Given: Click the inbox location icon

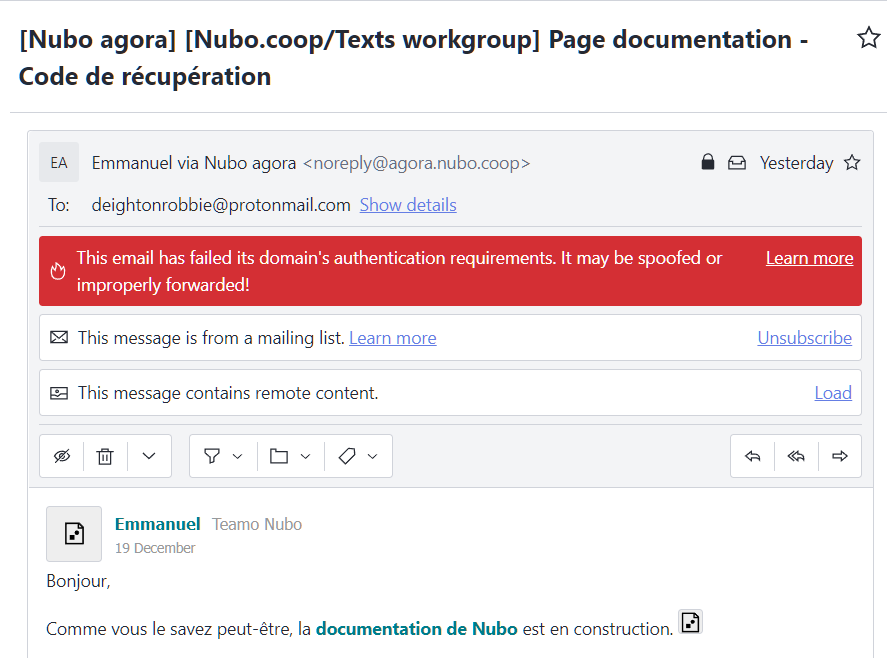Looking at the screenshot, I should (x=737, y=163).
